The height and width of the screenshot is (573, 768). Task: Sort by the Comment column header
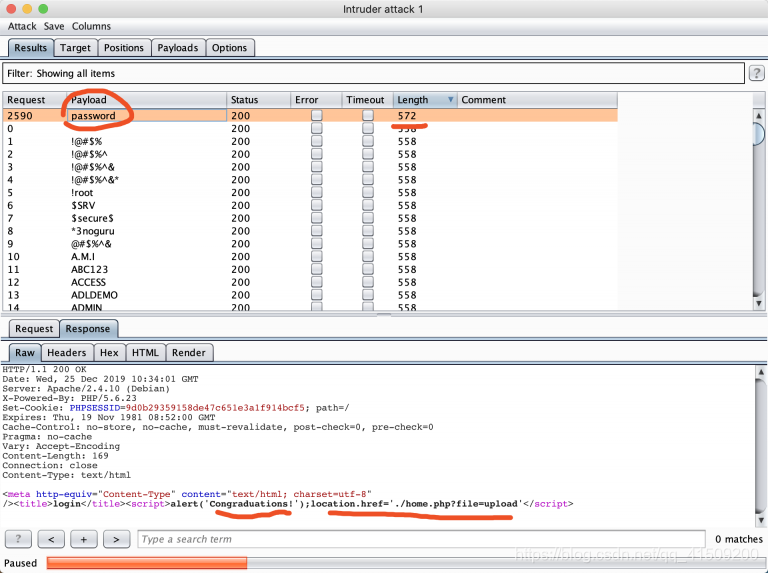tap(537, 100)
